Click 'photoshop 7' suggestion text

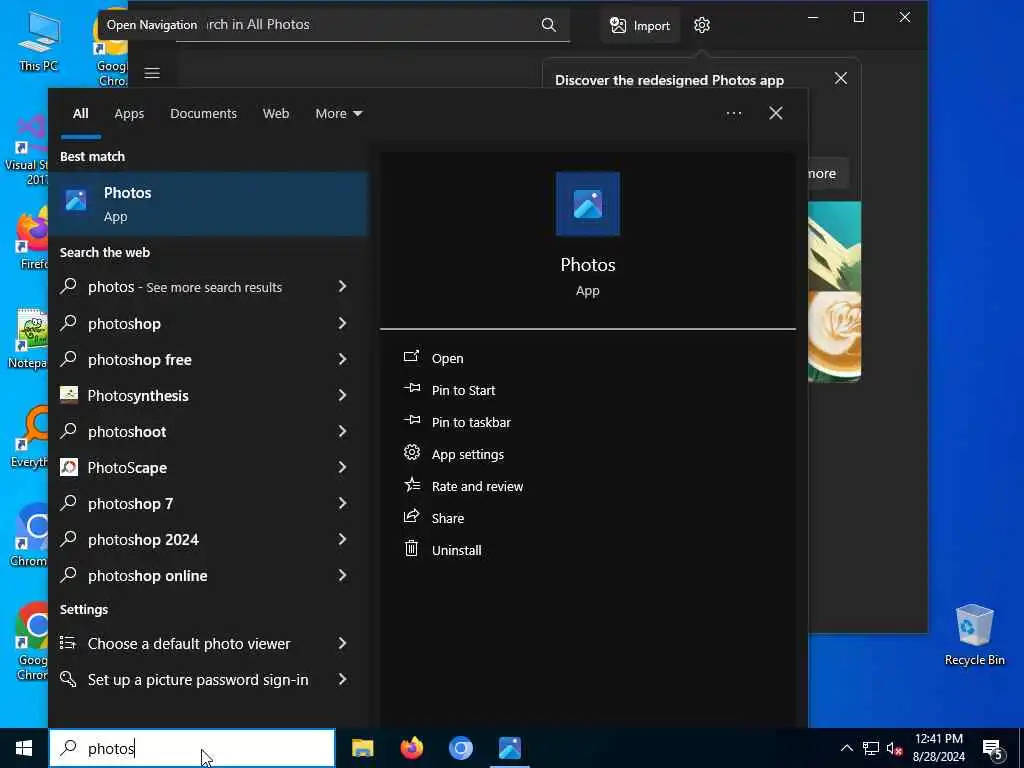[131, 504]
